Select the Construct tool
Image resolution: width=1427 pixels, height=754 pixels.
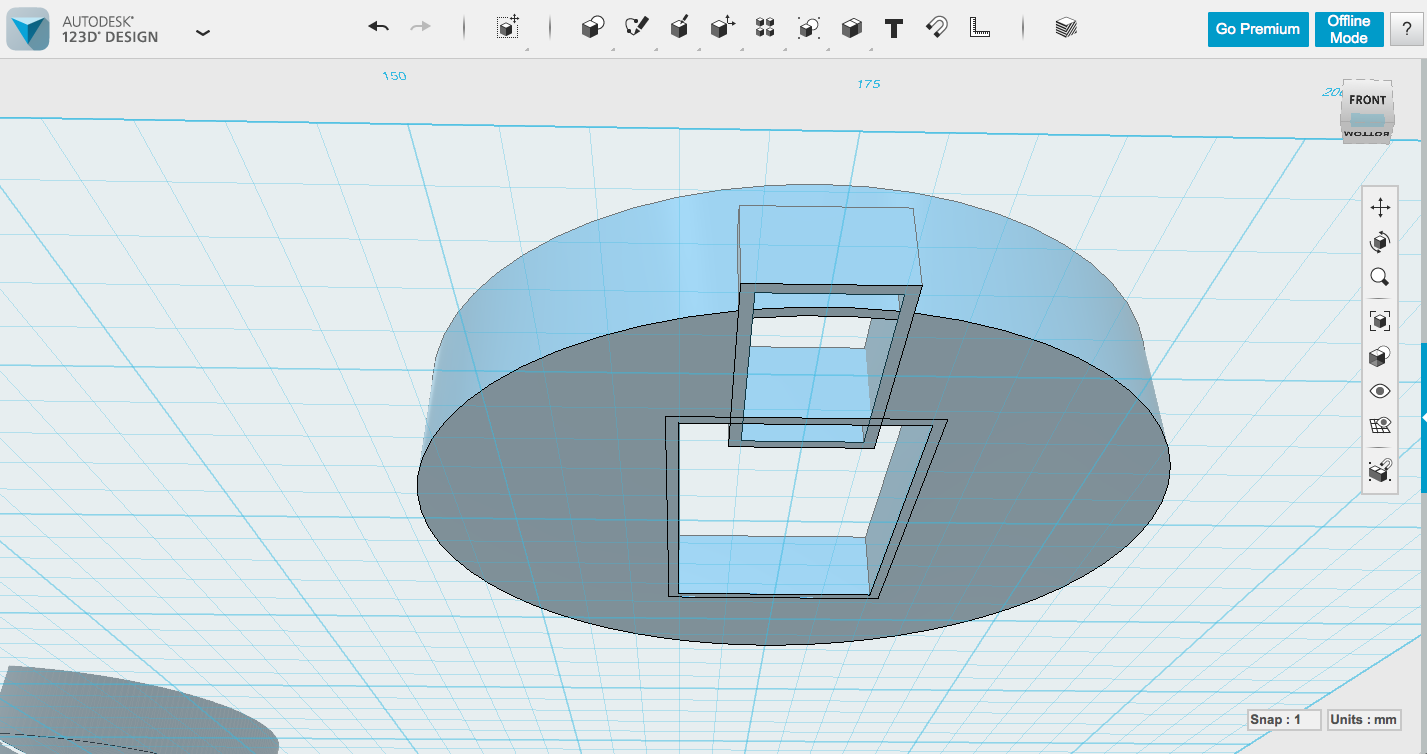[679, 28]
